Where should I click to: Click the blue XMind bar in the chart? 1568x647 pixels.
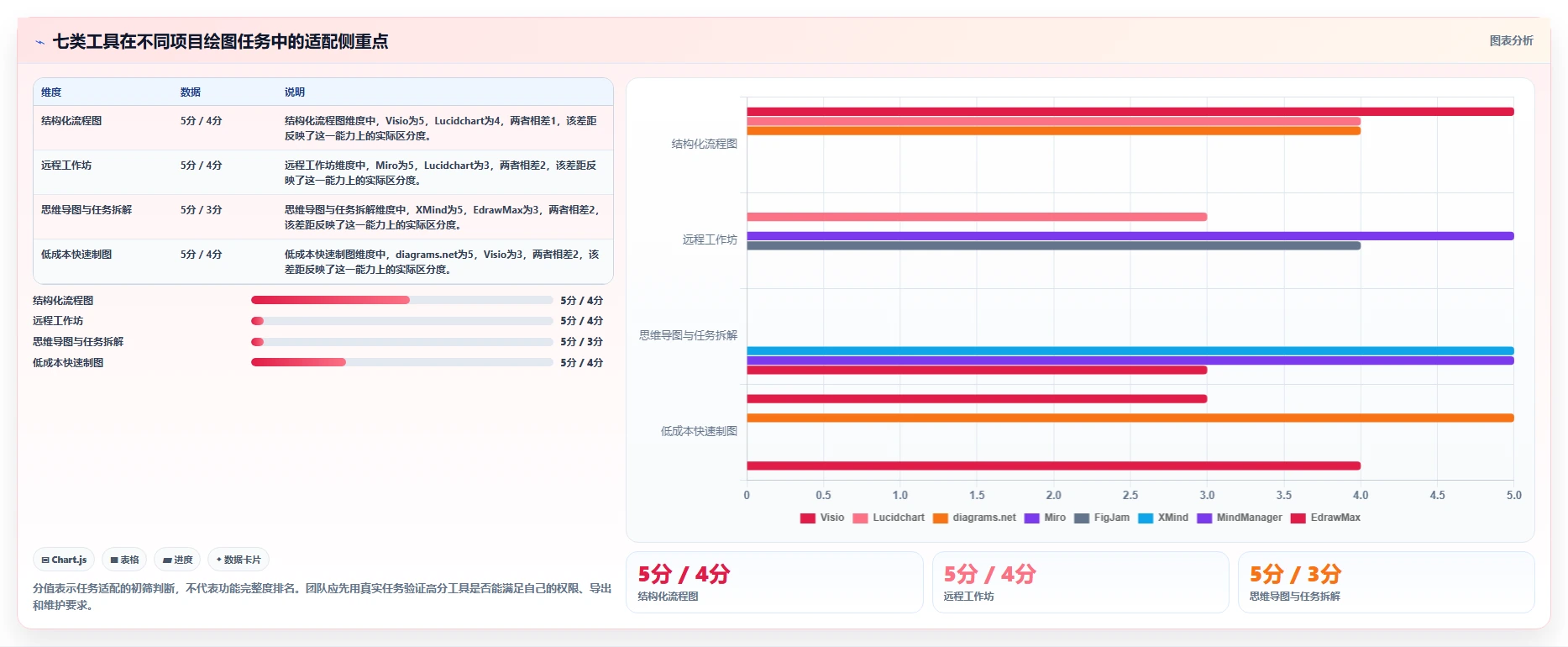1130,351
